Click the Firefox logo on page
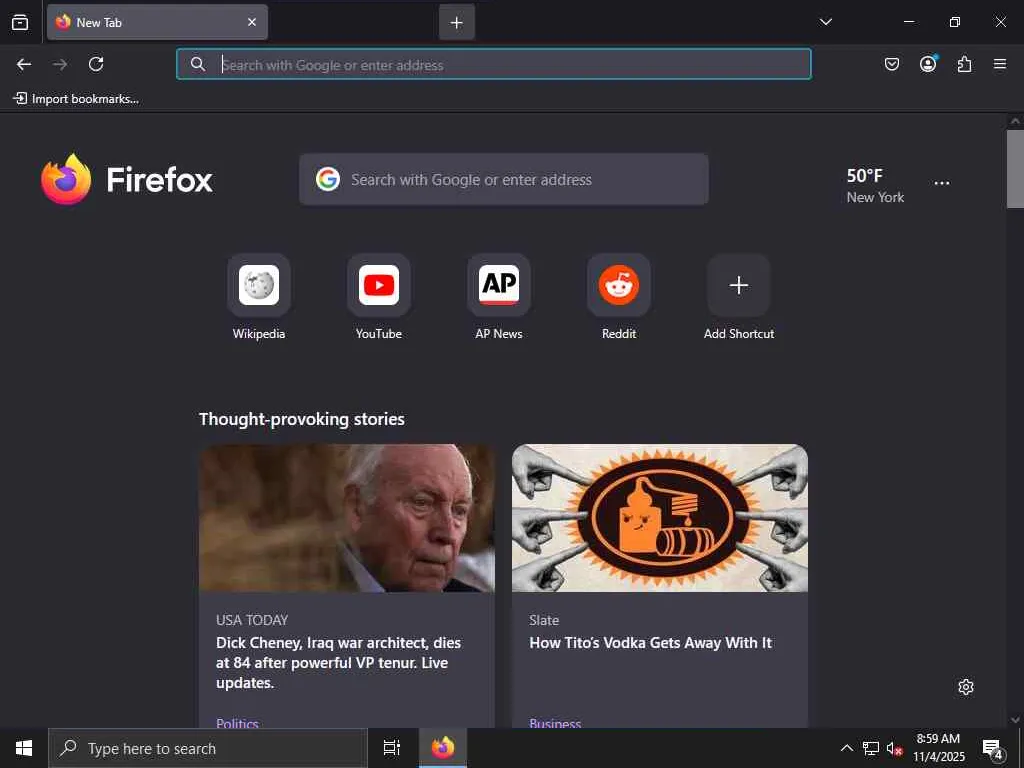 tap(127, 180)
